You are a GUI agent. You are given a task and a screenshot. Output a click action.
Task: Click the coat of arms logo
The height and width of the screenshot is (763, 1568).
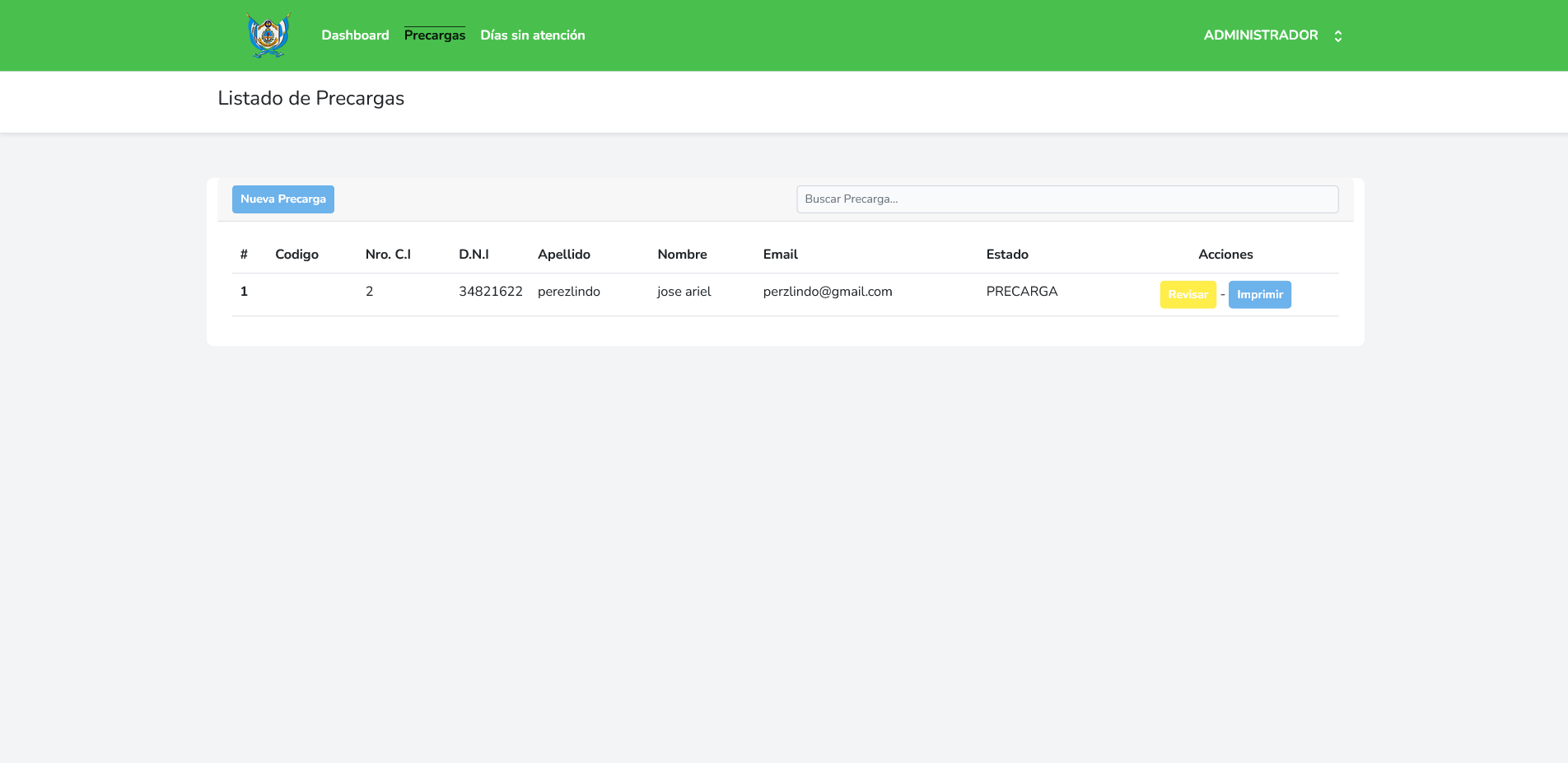(268, 35)
